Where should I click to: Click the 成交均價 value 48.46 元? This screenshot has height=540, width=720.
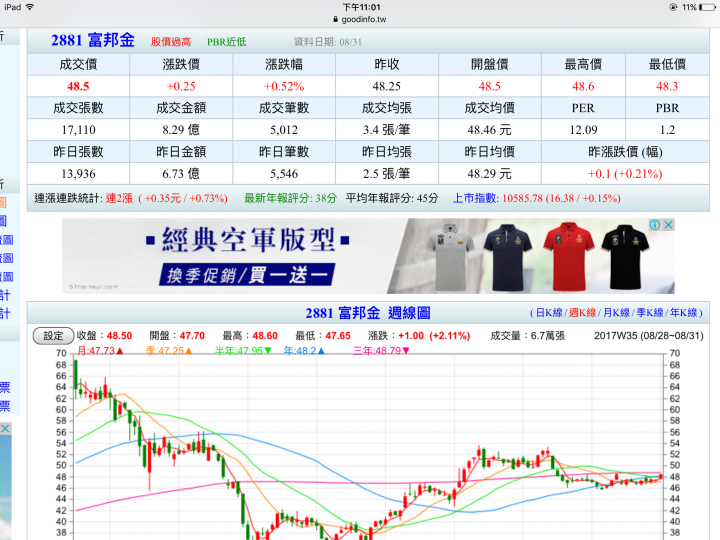click(489, 130)
